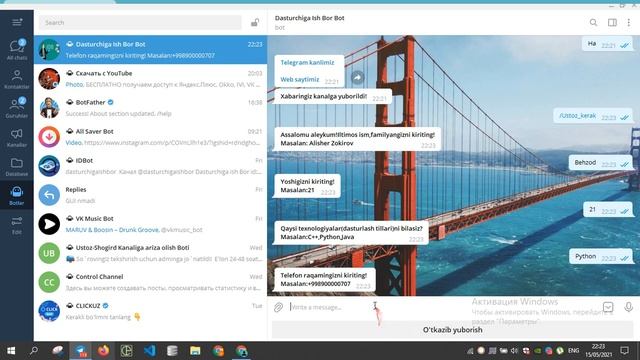640x360 pixels.
Task: Click the VK Music Bot avatar
Action: (x=49, y=224)
